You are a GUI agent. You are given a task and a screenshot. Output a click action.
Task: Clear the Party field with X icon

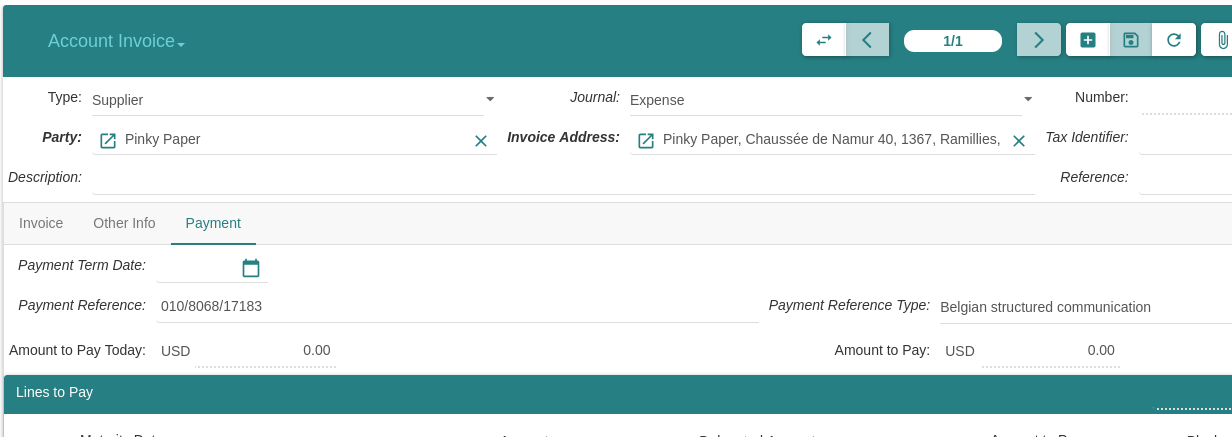481,141
